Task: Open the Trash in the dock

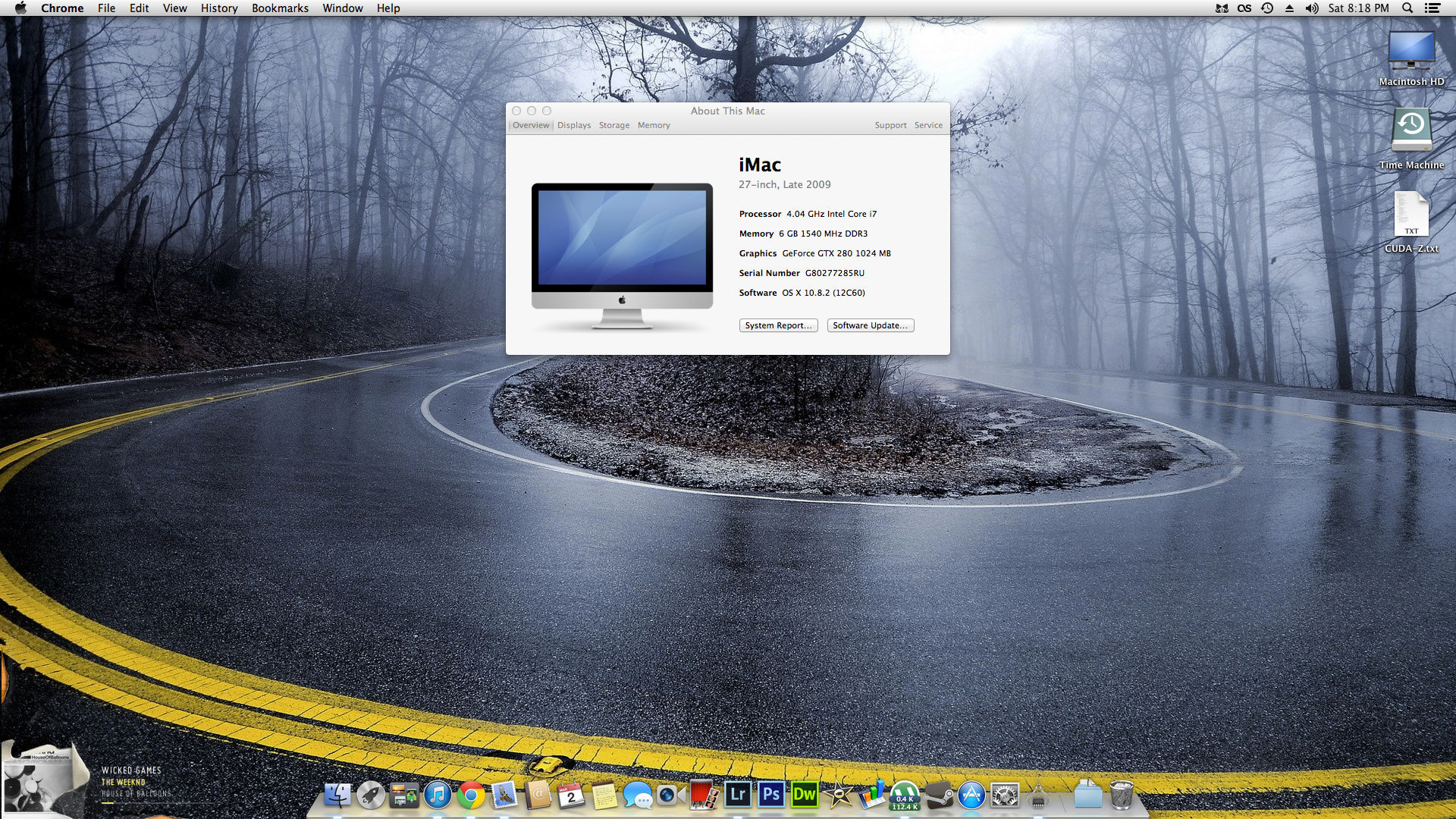Action: coord(1122,795)
